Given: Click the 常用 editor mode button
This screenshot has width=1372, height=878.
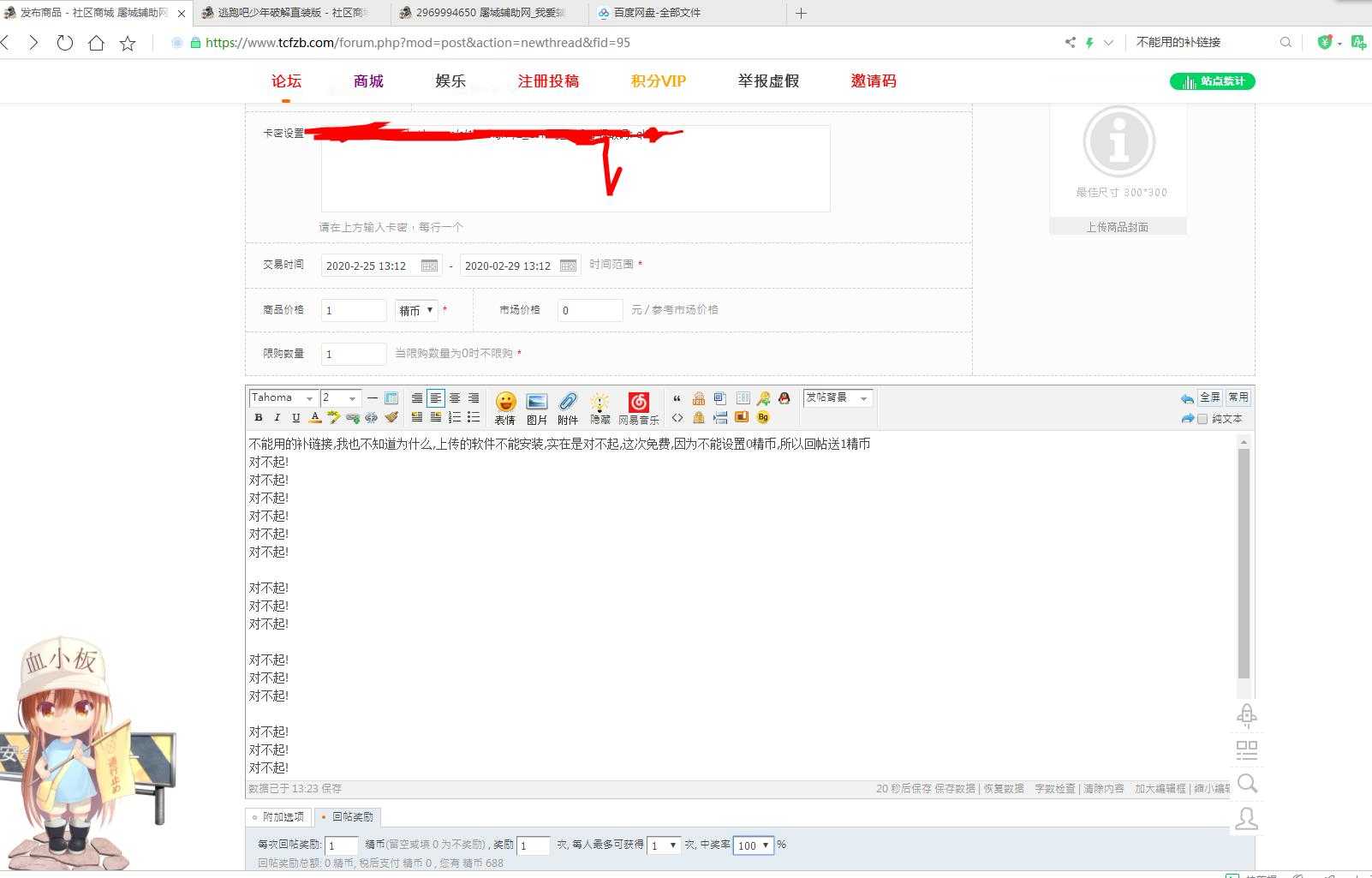Looking at the screenshot, I should (1238, 397).
